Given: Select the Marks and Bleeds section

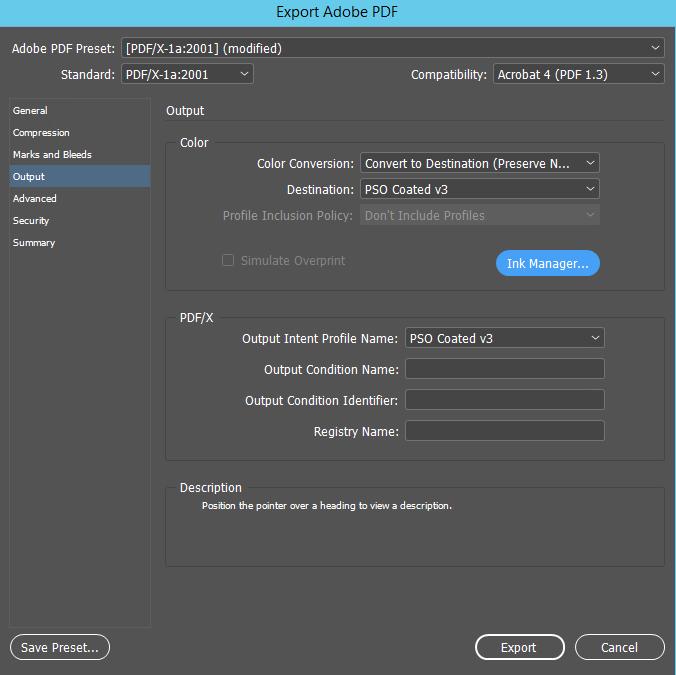Looking at the screenshot, I should pyautogui.click(x=80, y=154).
